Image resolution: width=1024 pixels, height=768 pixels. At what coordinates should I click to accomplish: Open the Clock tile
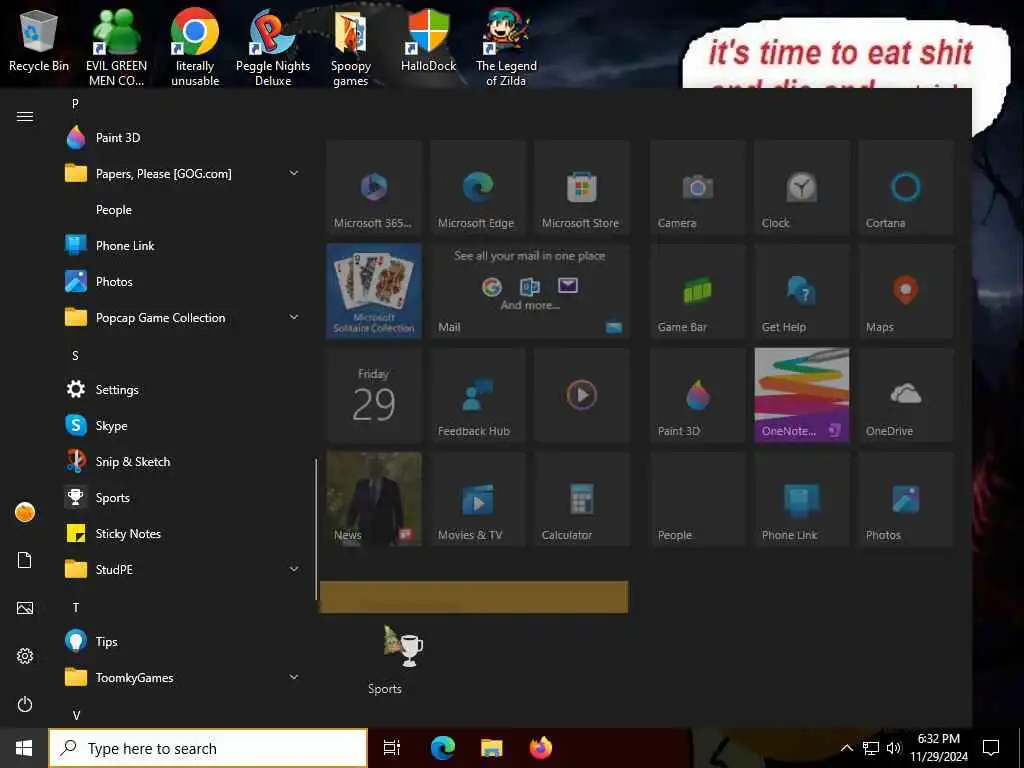802,187
